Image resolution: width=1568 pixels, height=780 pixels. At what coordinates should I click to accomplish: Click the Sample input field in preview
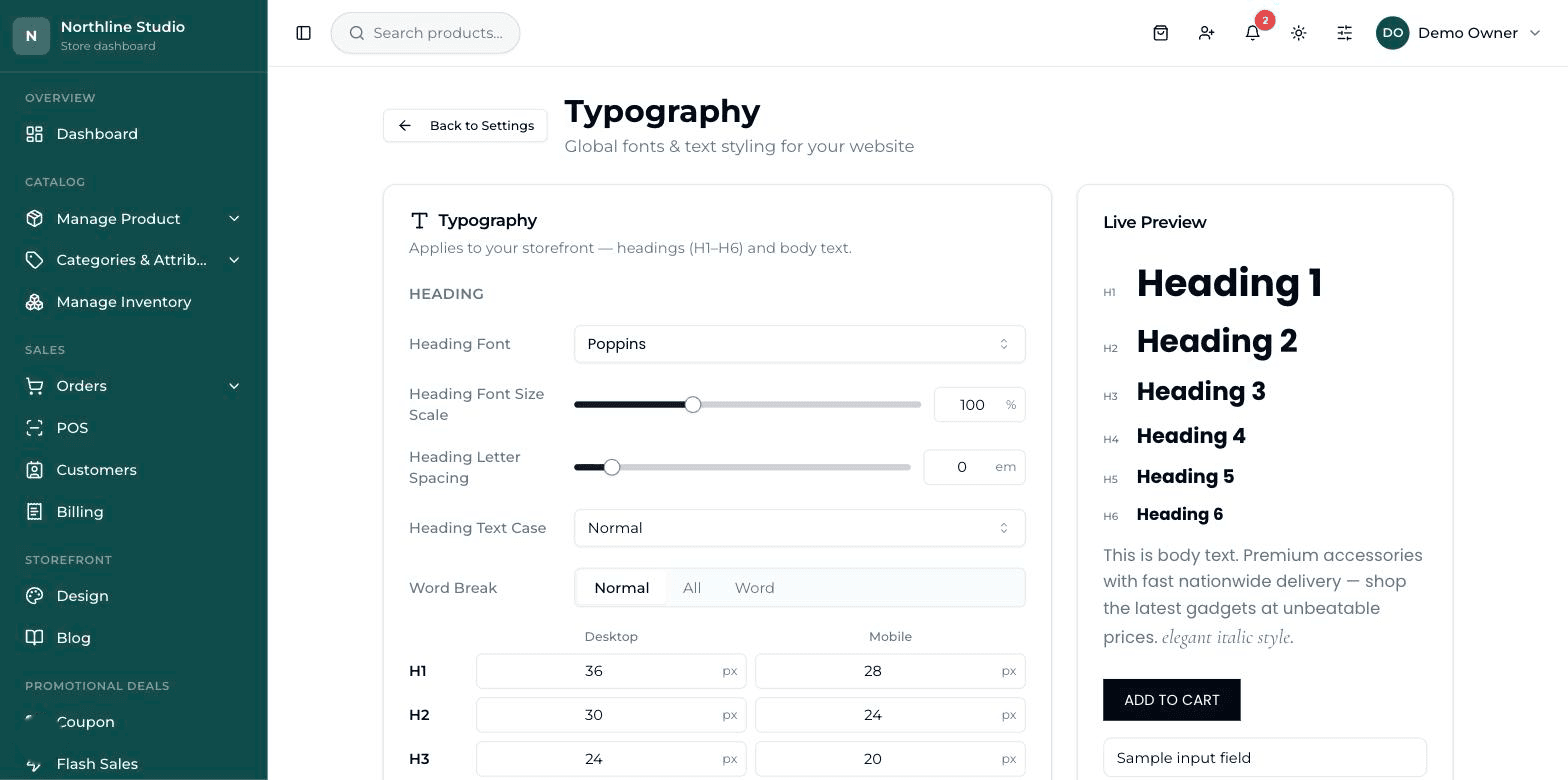pos(1265,758)
